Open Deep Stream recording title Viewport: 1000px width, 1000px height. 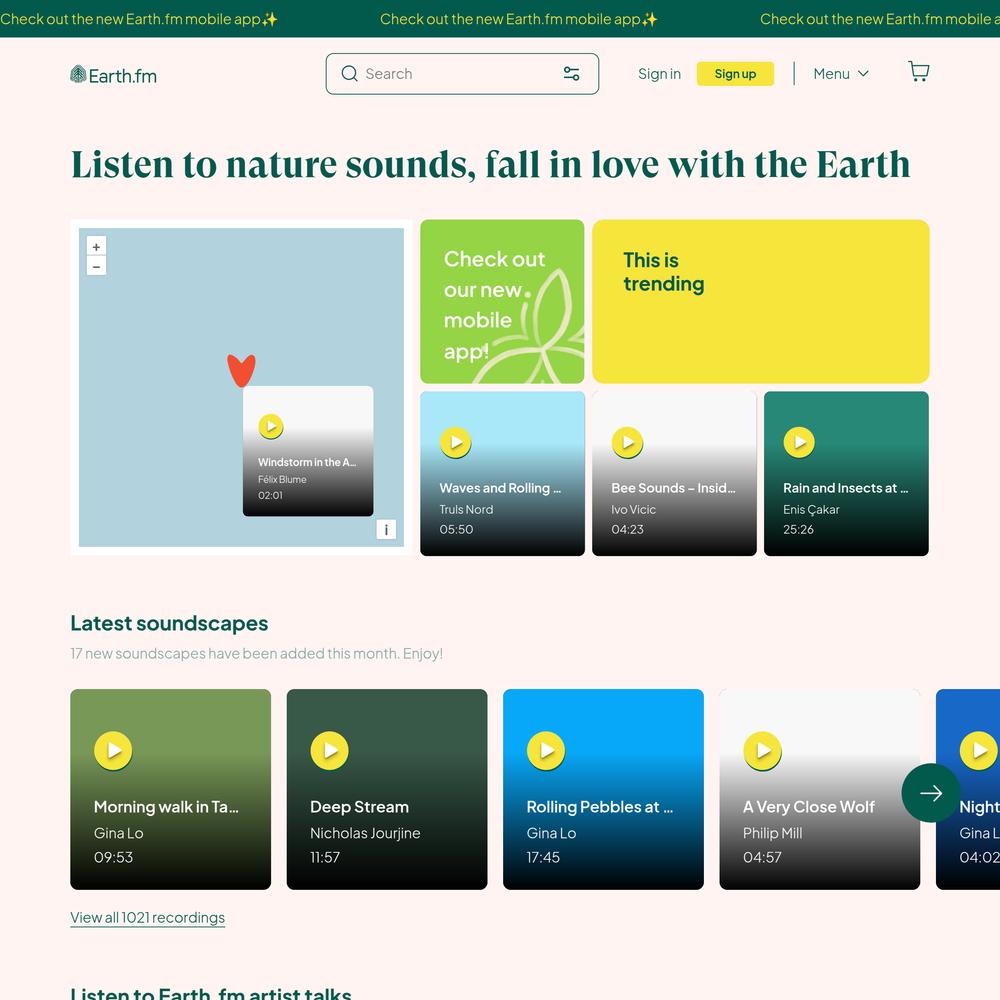pos(359,807)
